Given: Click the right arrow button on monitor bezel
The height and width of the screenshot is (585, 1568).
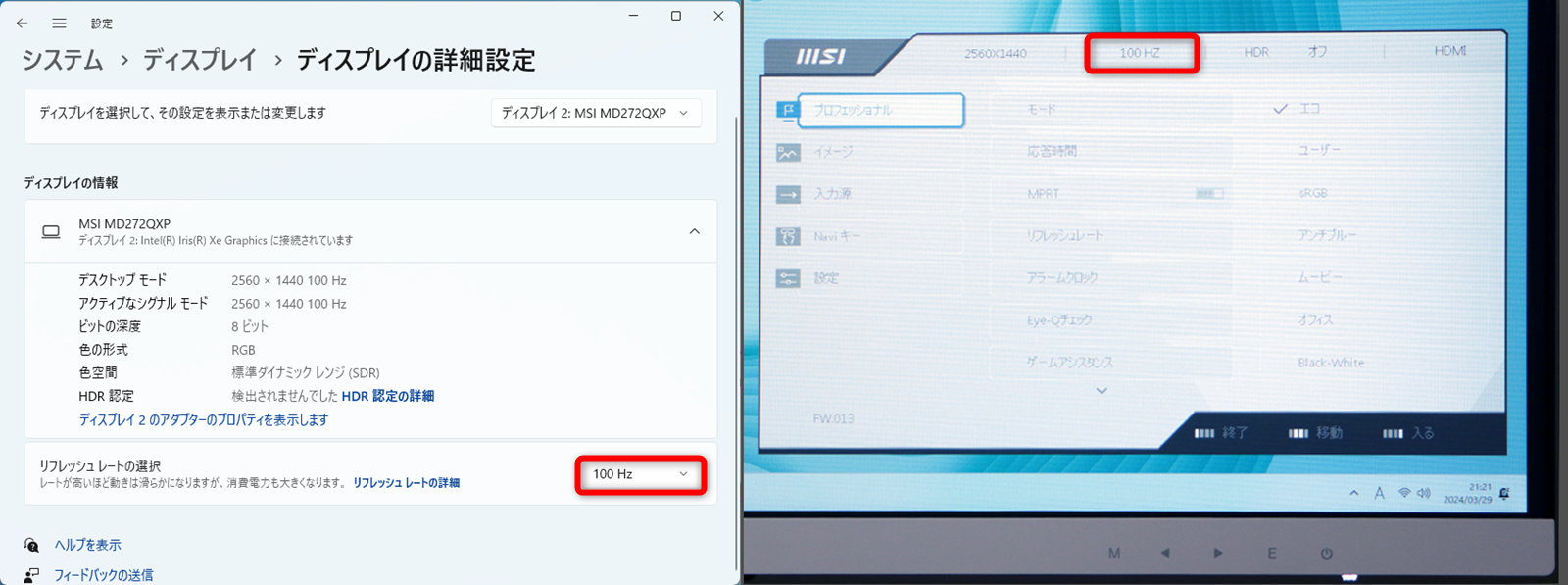Looking at the screenshot, I should 1218,553.
